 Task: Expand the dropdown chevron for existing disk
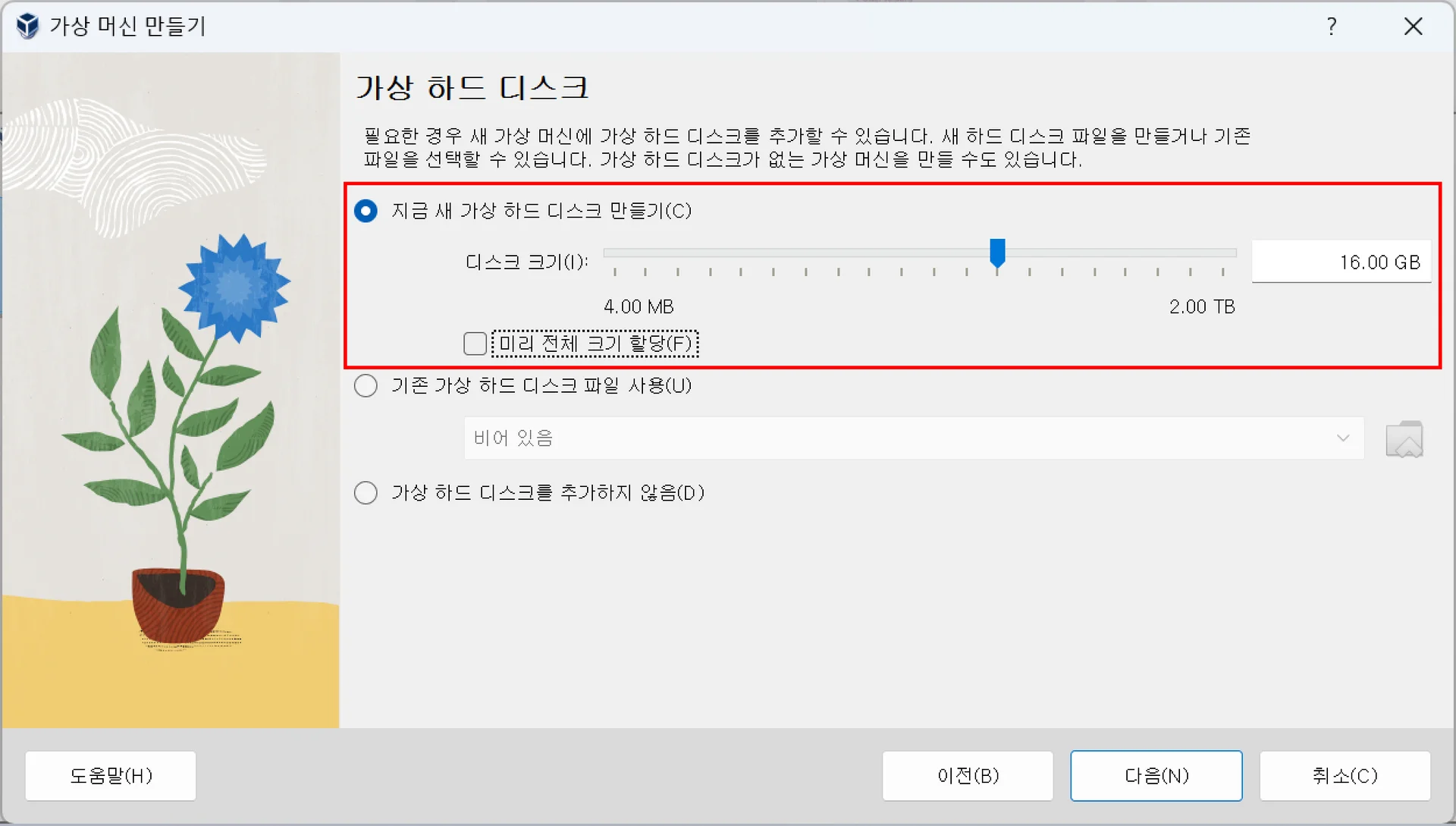(1343, 438)
